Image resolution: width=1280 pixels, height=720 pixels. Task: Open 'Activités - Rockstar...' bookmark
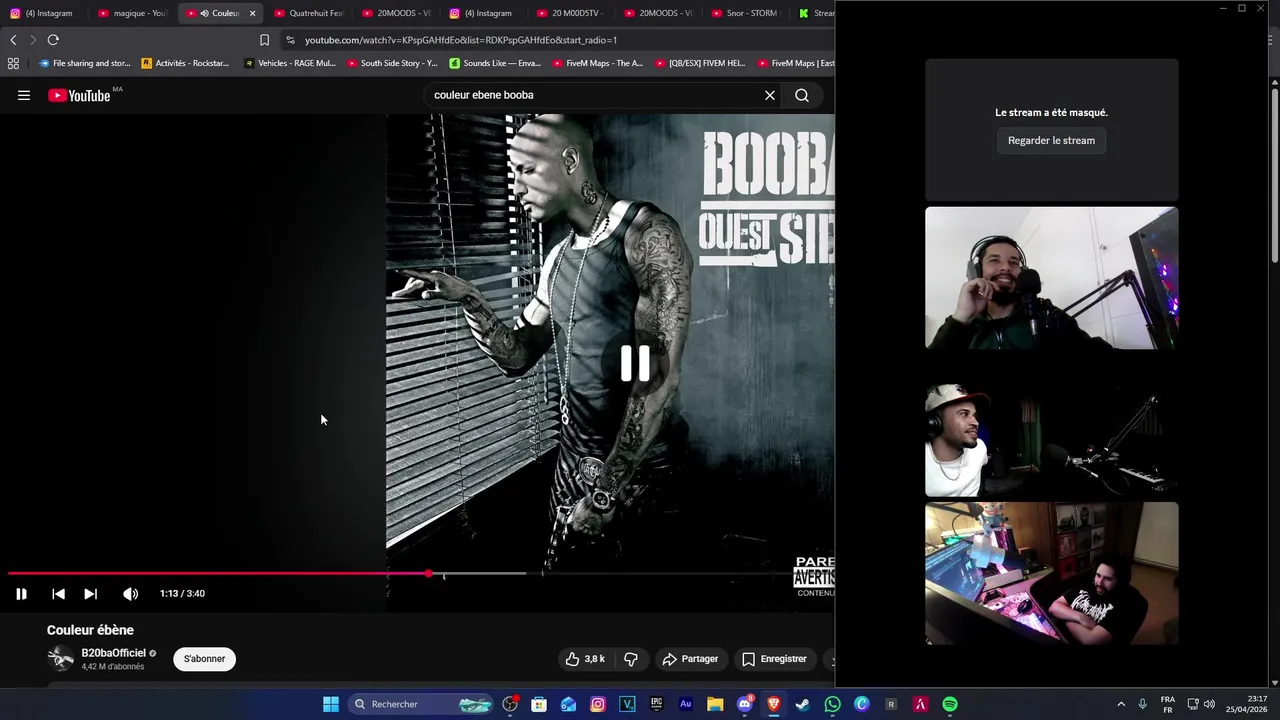point(185,63)
